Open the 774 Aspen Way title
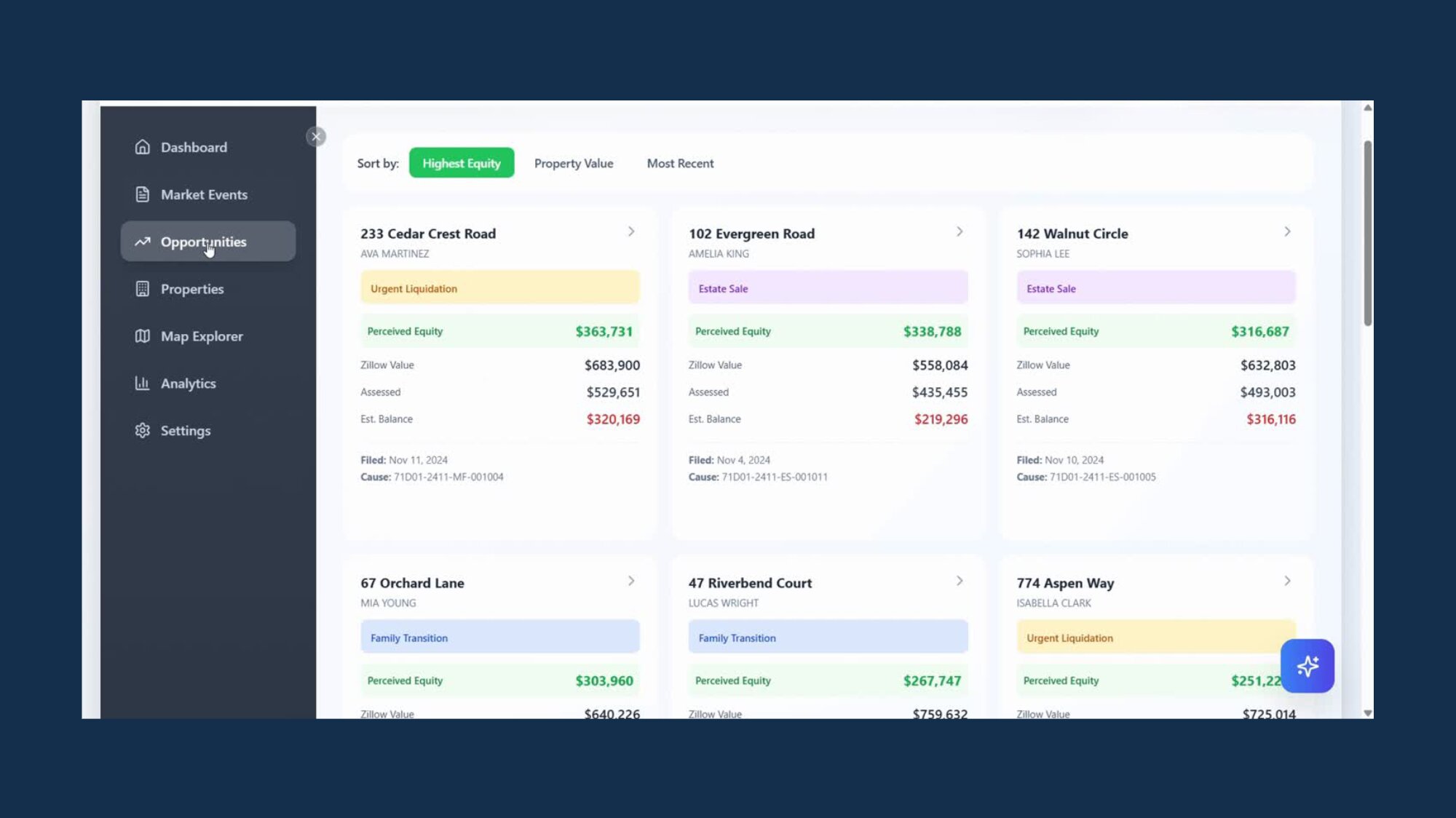Screen dimensions: 1456x818 coord(1065,583)
